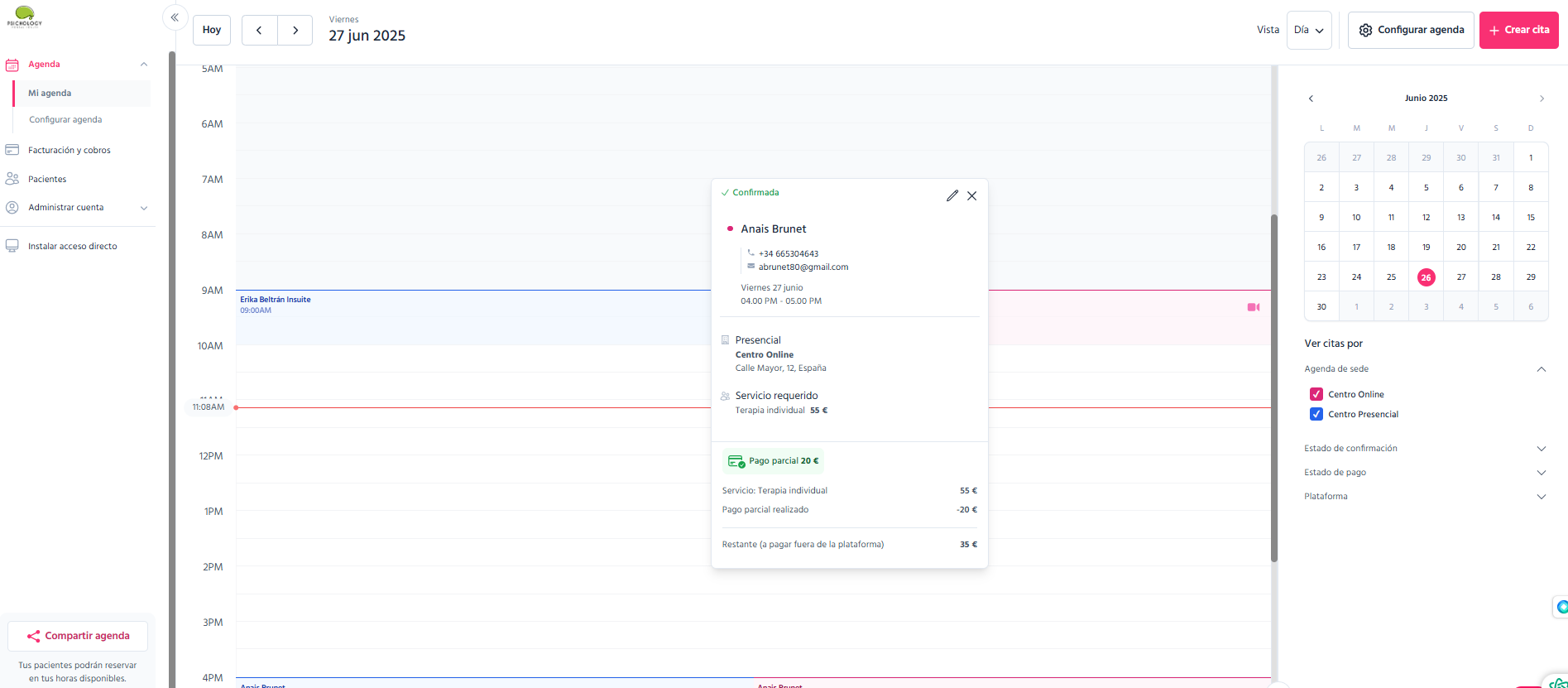
Task: Select day 30 in June calendar bottom row
Action: tap(1321, 307)
